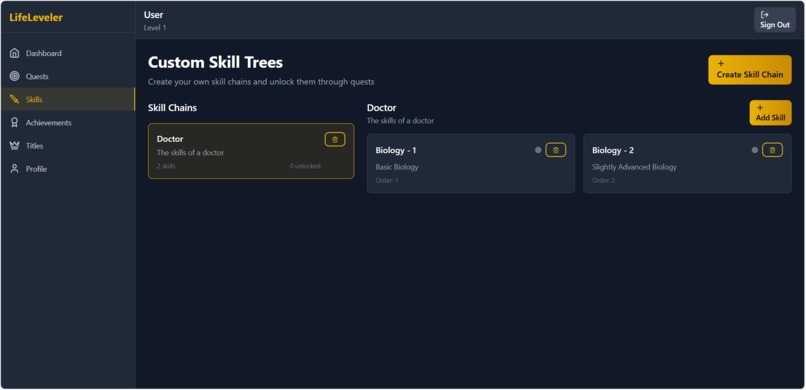Select the Skills menu item
806x390 pixels.
(x=68, y=99)
